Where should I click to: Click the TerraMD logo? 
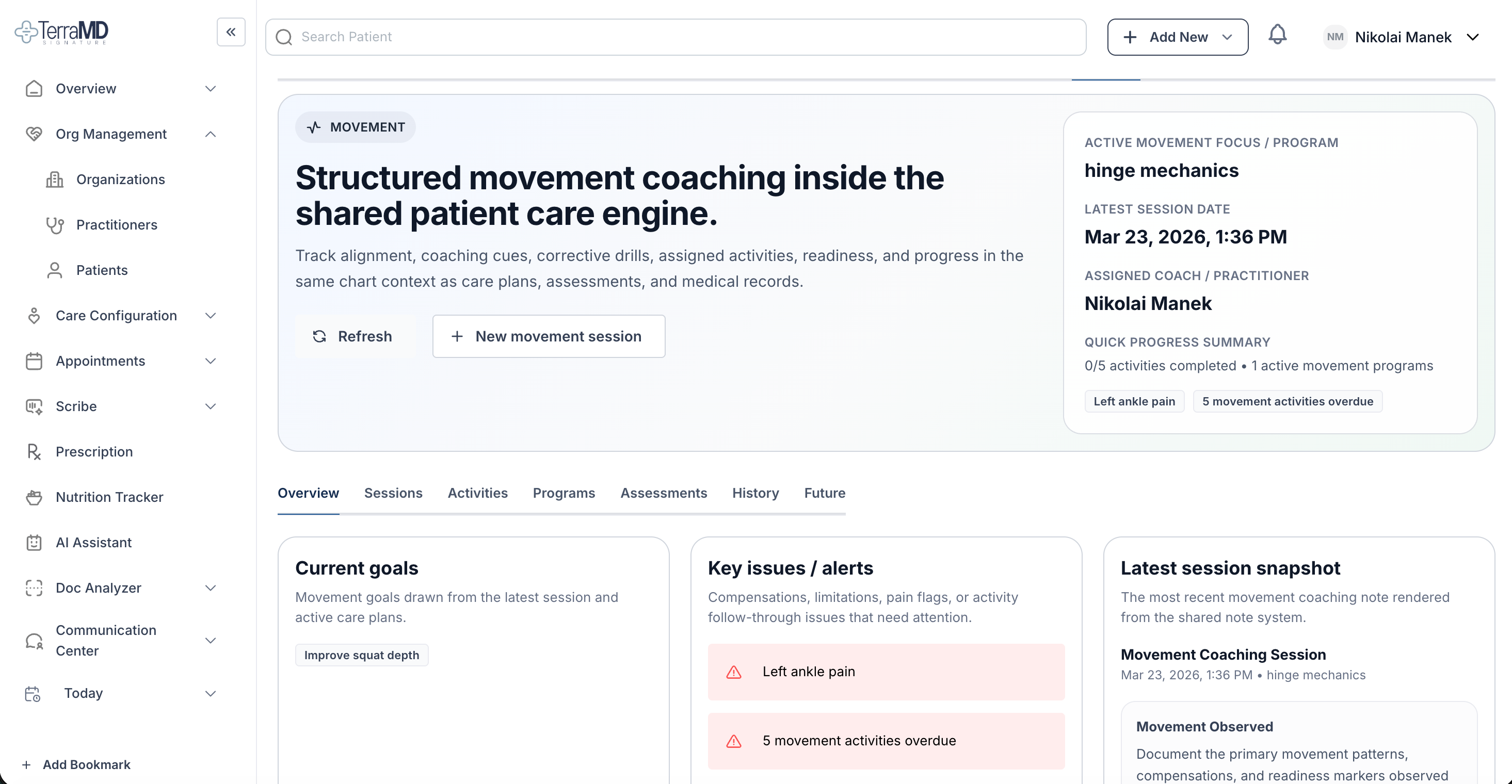point(61,31)
